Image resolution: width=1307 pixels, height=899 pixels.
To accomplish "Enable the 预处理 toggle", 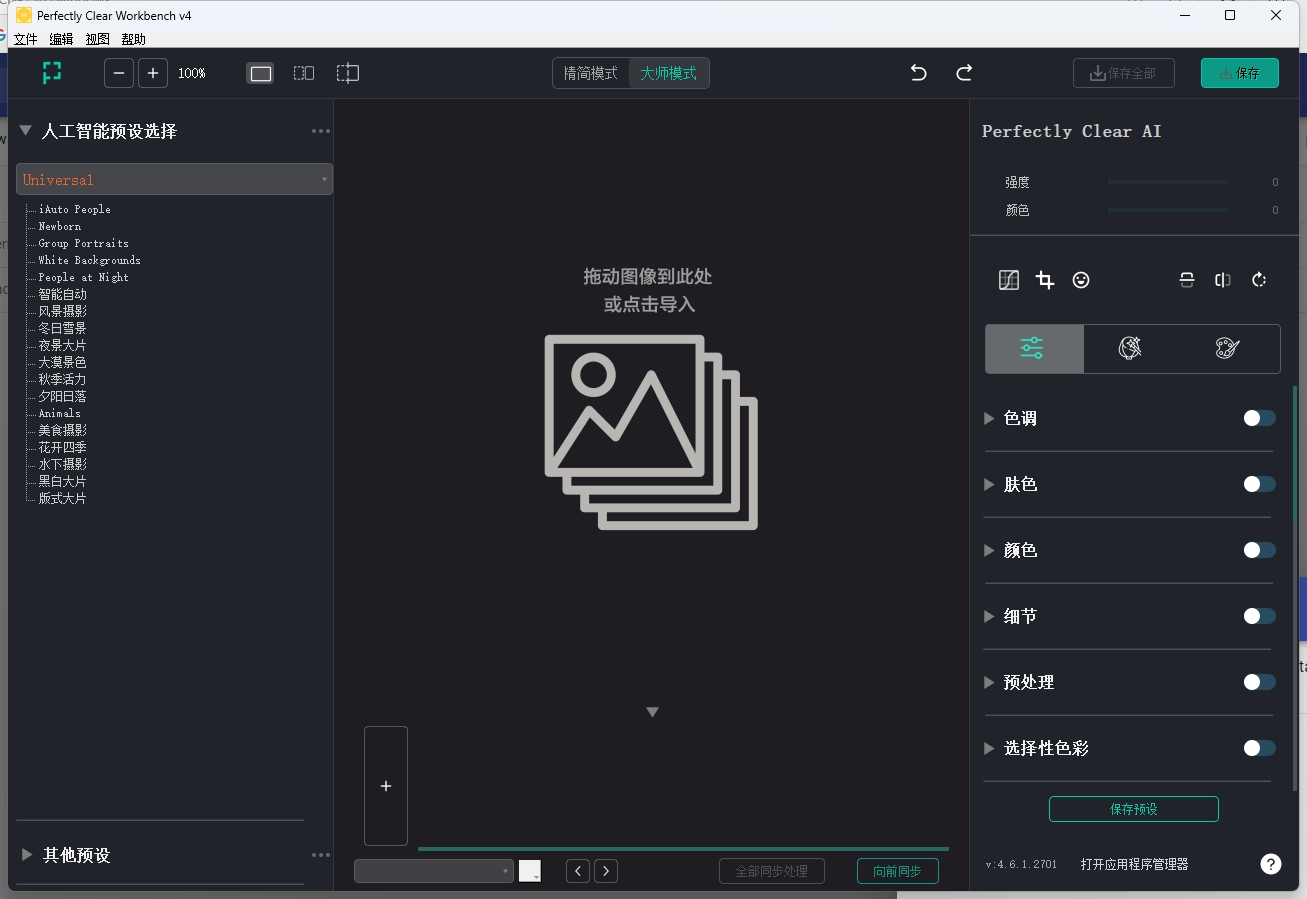I will point(1259,682).
